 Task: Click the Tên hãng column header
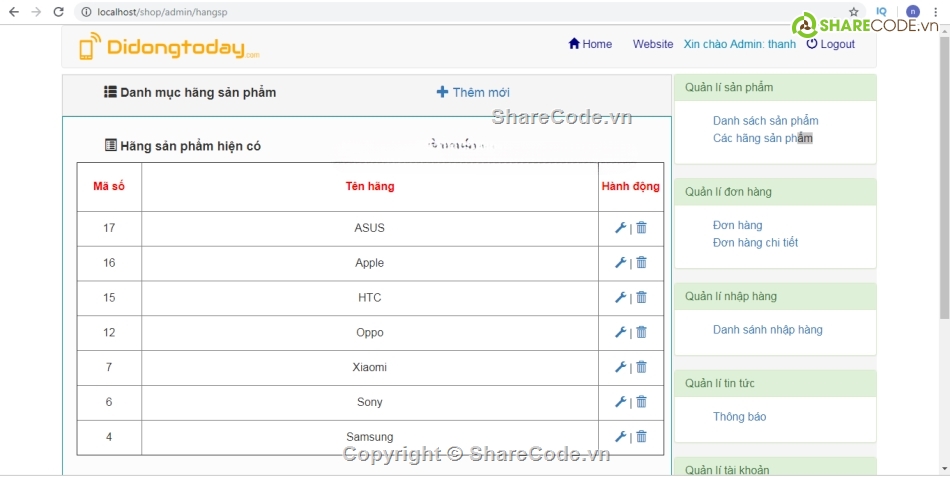pyautogui.click(x=370, y=187)
